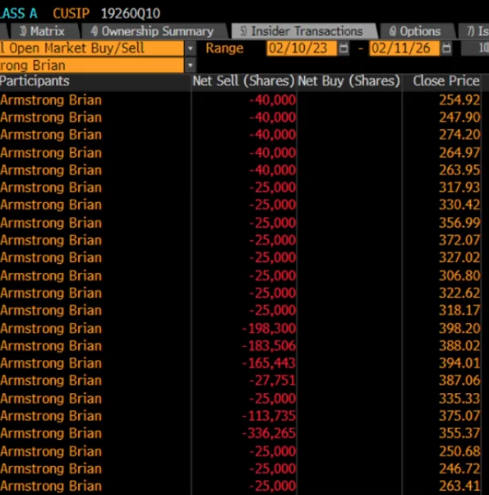
Task: Click the 250.68 close price cell
Action: tap(459, 451)
